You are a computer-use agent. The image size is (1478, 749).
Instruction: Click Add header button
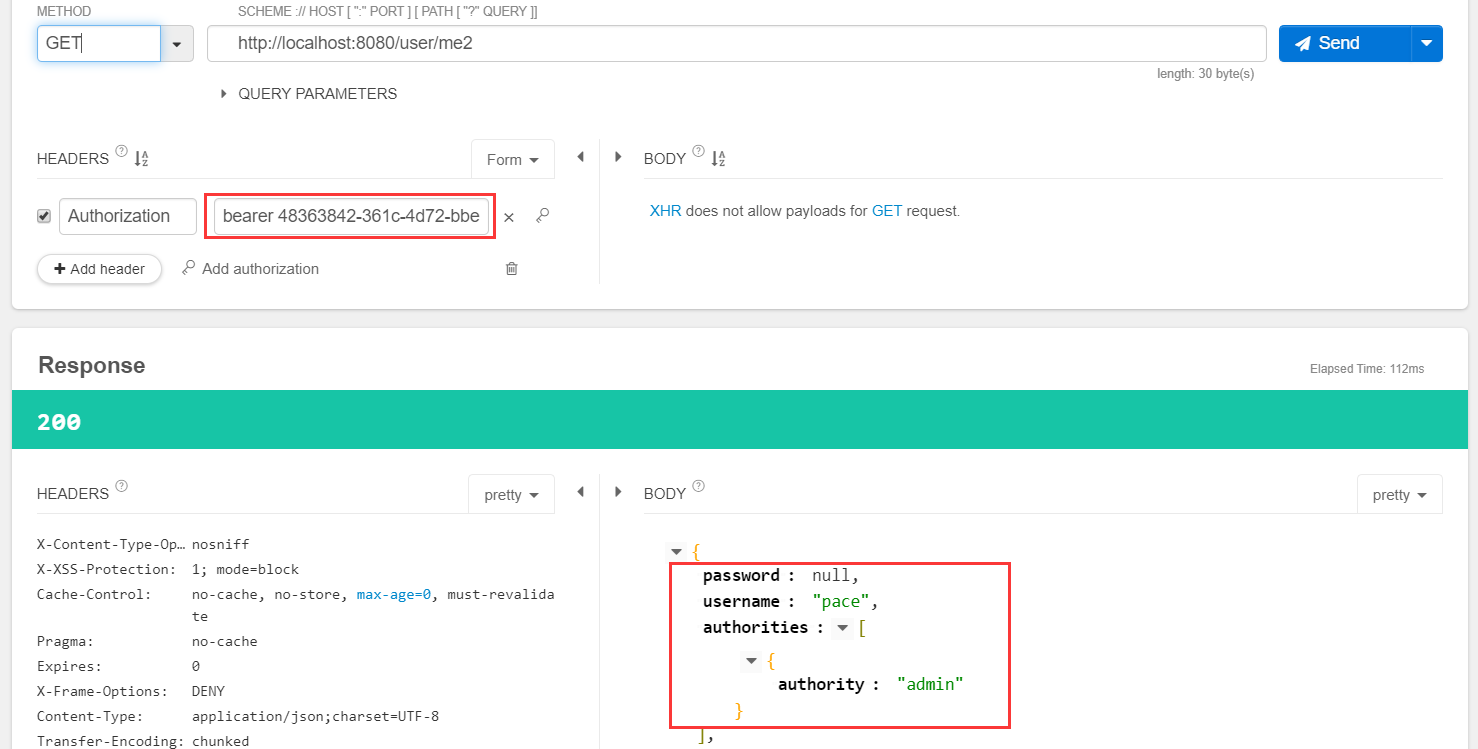click(99, 269)
